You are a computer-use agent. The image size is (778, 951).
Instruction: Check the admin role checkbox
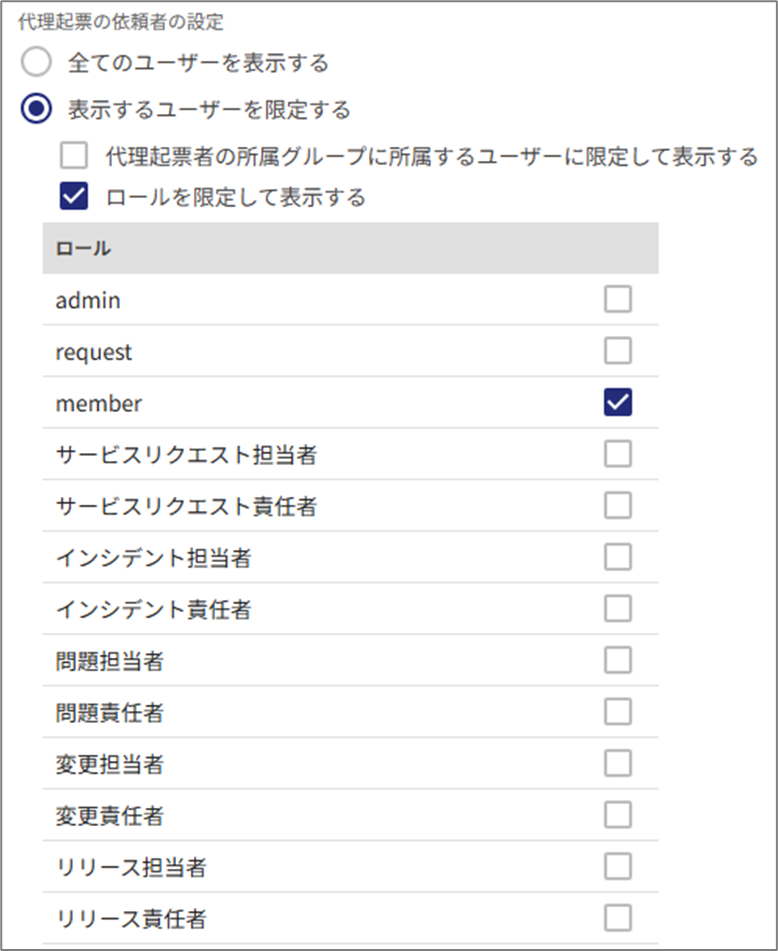(618, 299)
